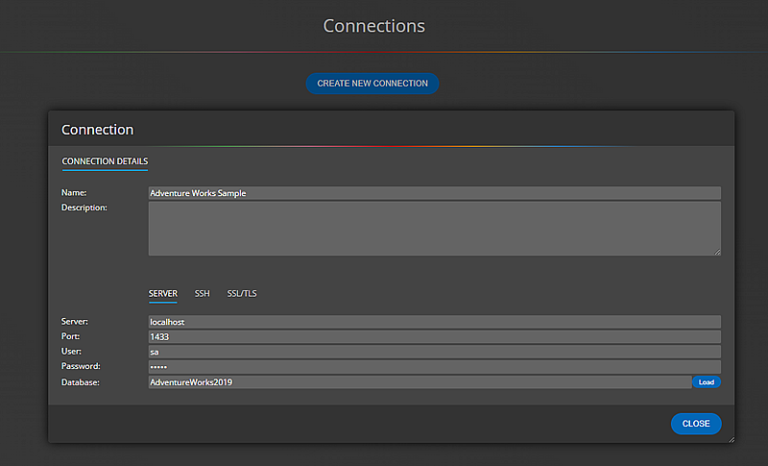Grab the Description text area resize handle
This screenshot has height=466, width=768.
[717, 252]
